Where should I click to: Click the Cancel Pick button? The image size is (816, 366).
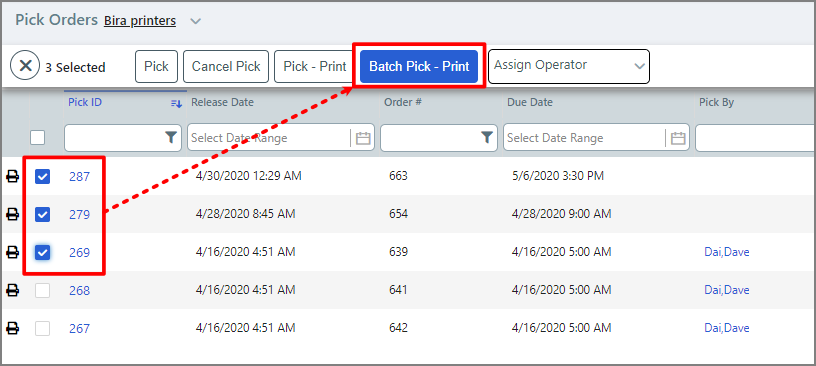(x=226, y=66)
